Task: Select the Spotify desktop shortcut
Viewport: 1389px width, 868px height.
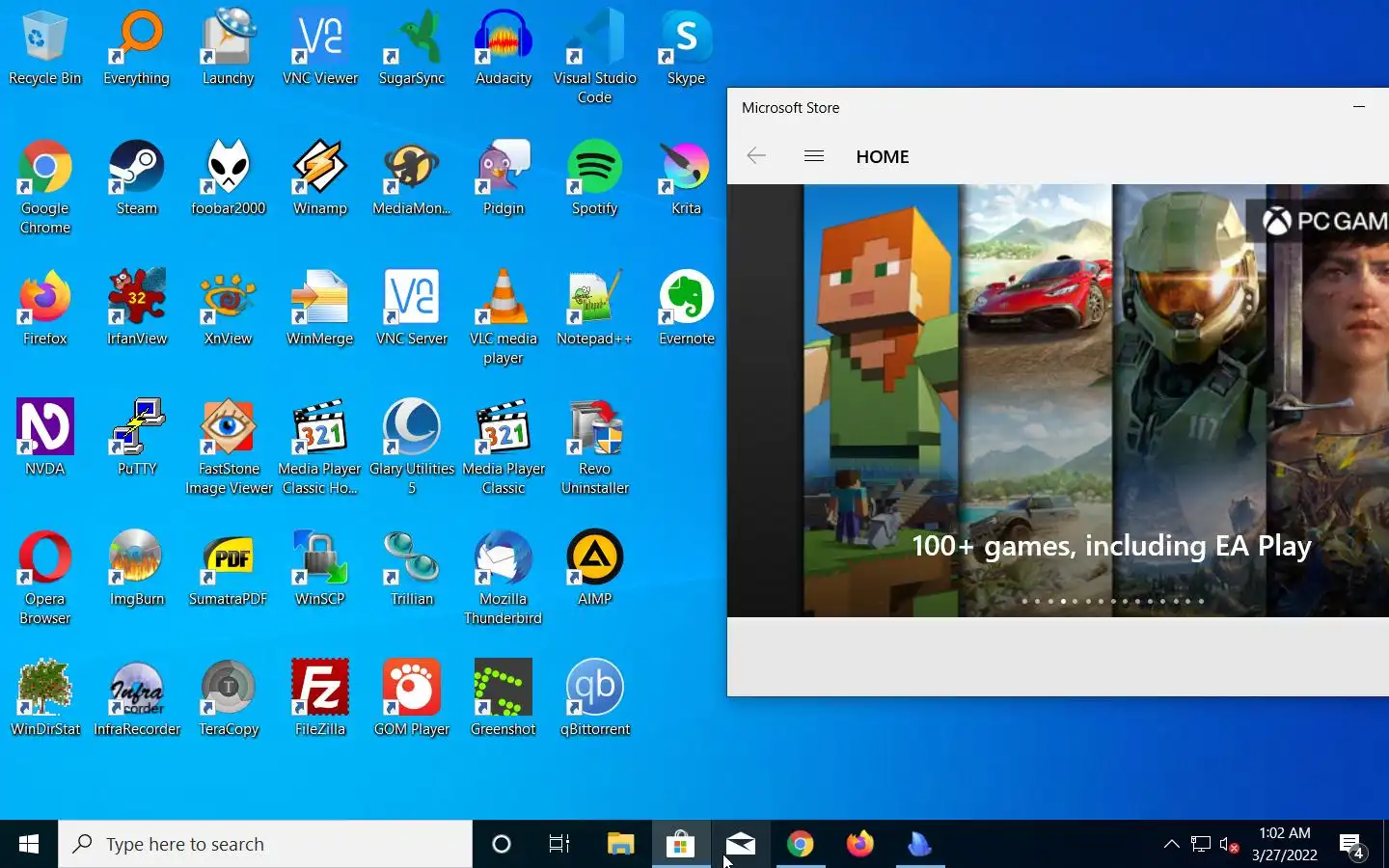Action: (594, 179)
